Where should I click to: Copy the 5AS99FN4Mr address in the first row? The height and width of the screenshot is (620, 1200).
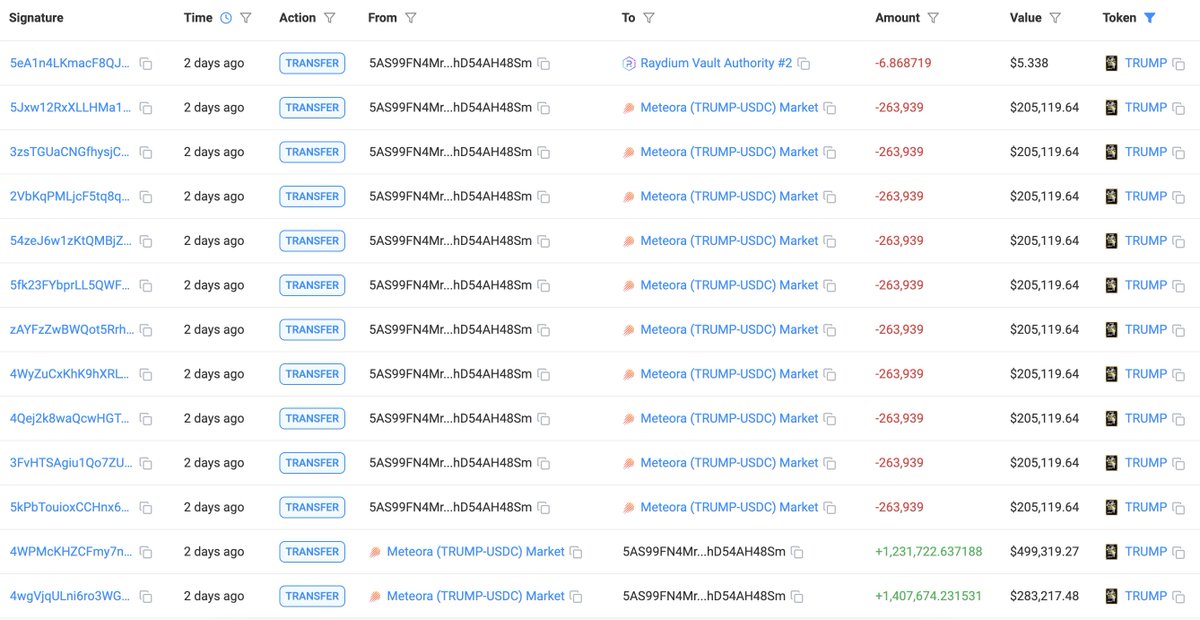[x=543, y=62]
